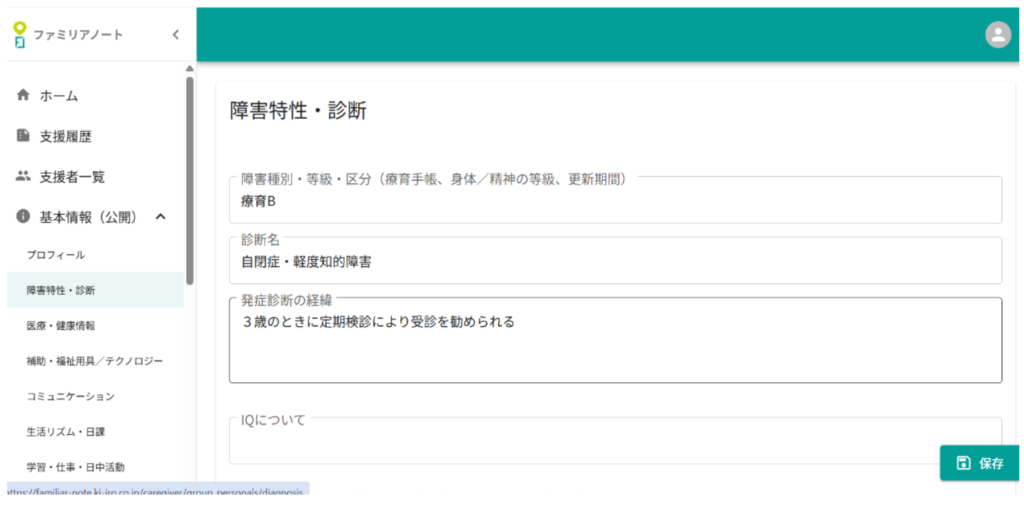This screenshot has height=508, width=1024.
Task: Click the people icon beside 支援者一覧
Action: click(23, 176)
